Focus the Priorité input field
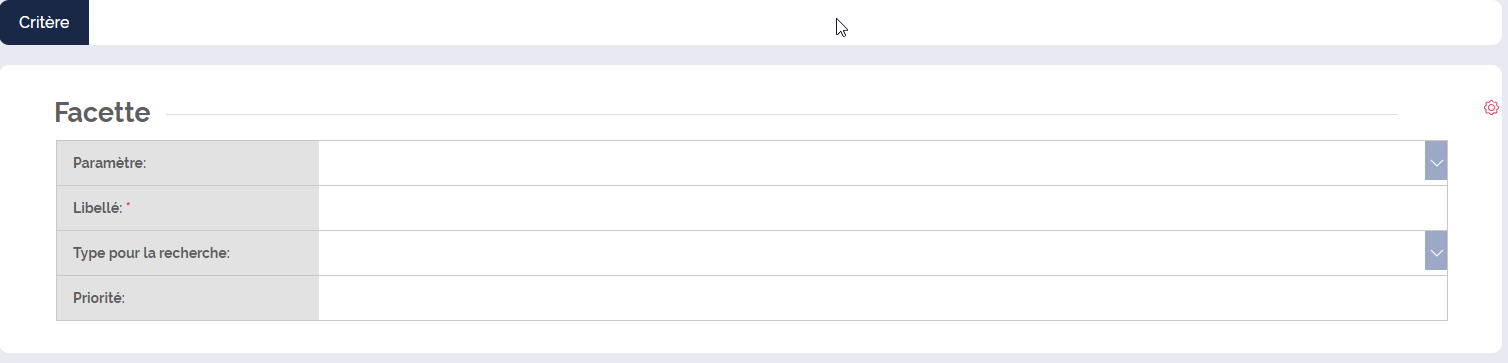Screen dimensions: 1508x363 coord(882,298)
